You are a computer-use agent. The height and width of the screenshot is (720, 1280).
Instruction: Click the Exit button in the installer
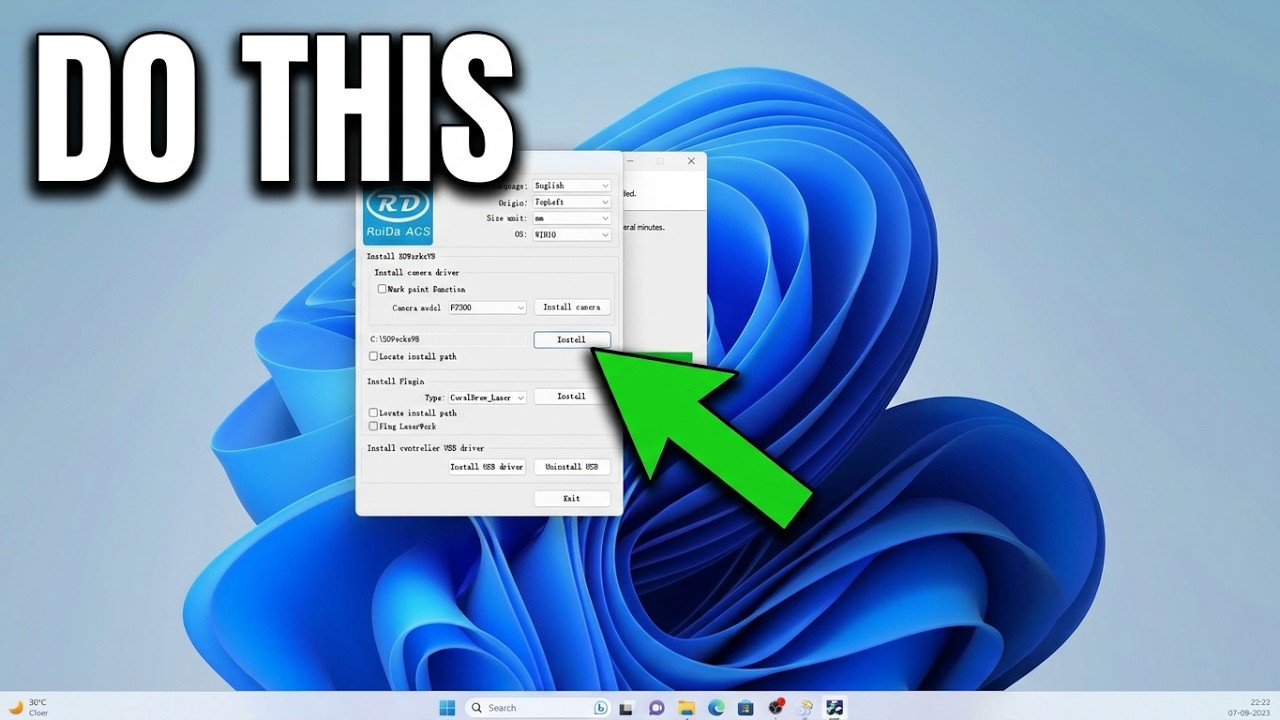pos(572,498)
